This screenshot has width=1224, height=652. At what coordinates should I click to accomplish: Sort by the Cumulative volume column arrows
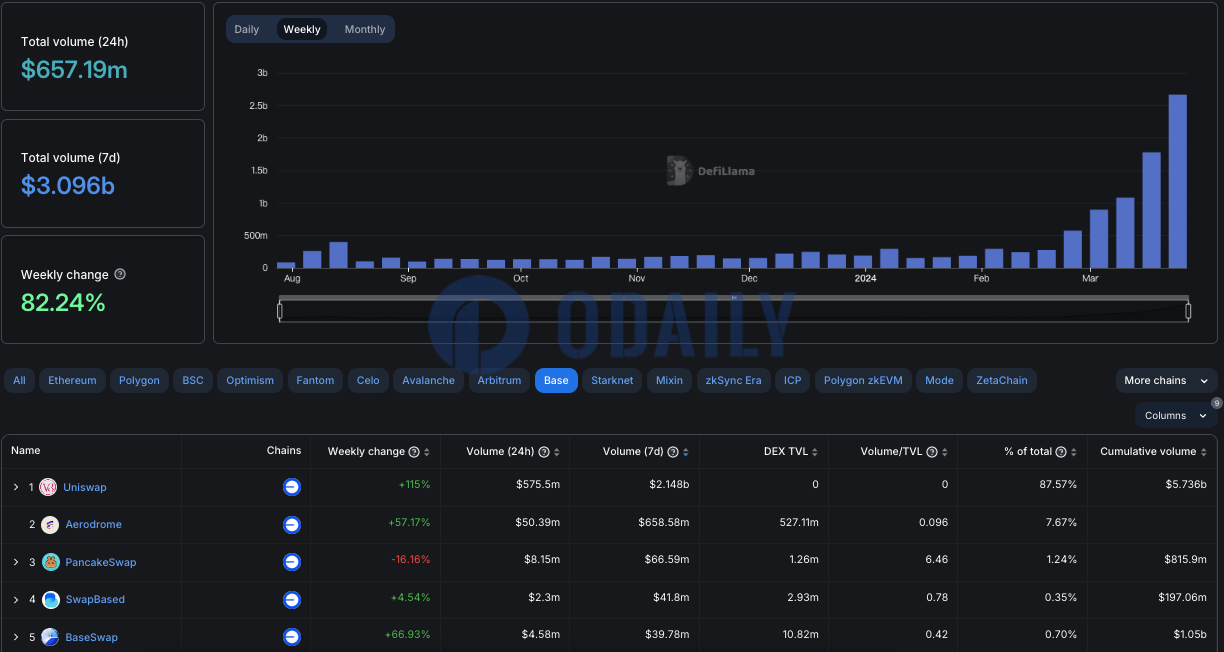1203,452
